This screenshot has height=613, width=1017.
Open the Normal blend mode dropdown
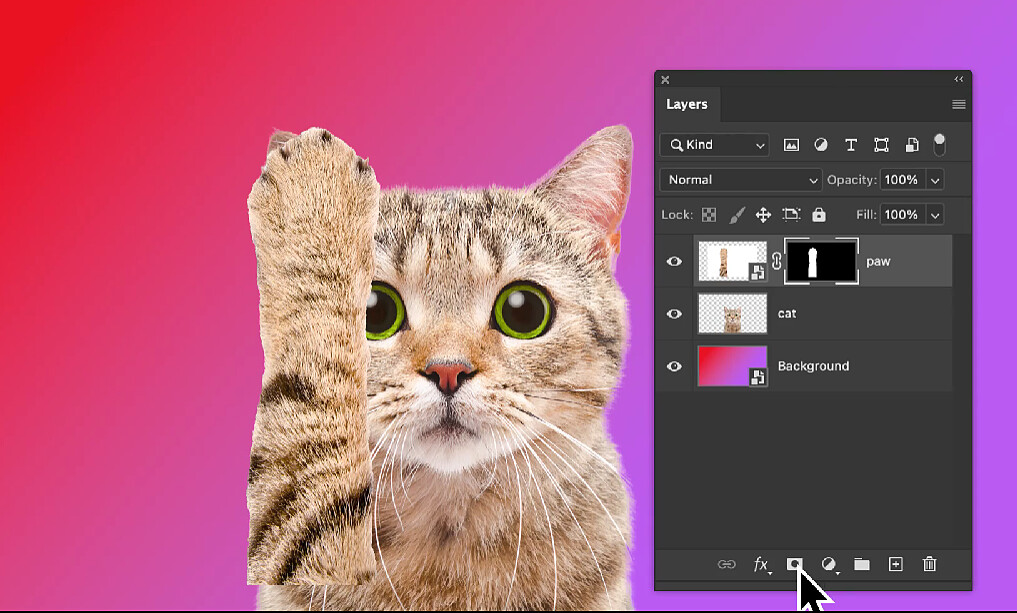[x=740, y=180]
